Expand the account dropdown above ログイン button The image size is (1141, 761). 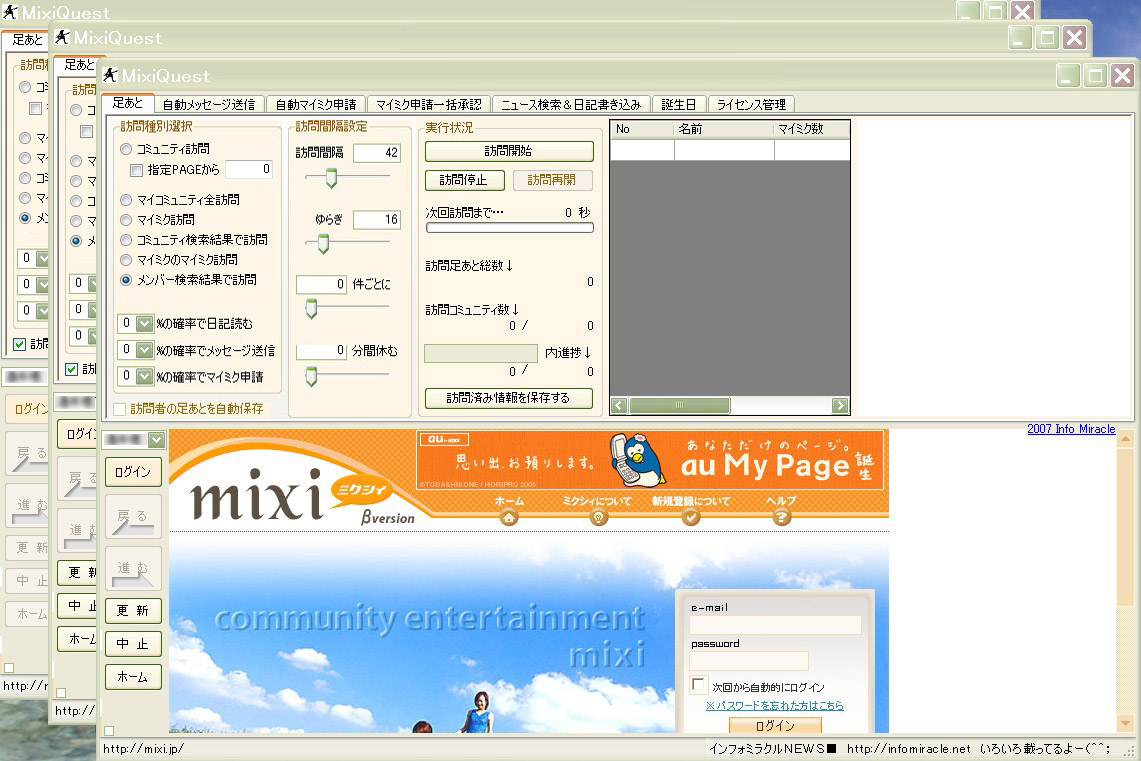point(156,439)
